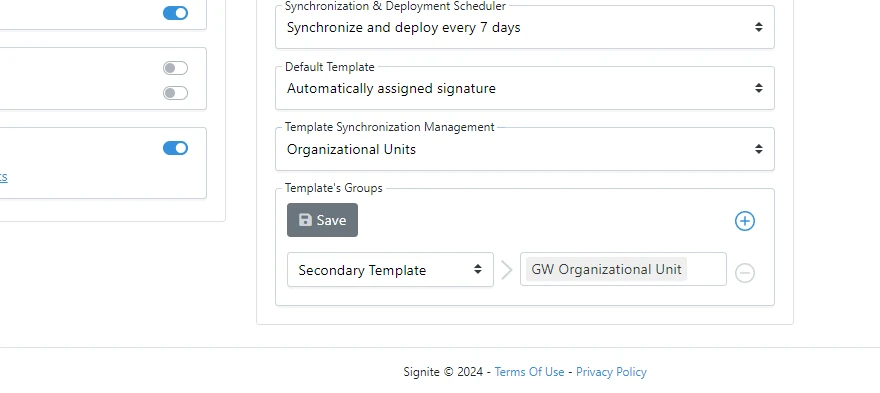This screenshot has height=393, width=880.
Task: Open the Synchronize and deploy every 7 days dropdown
Action: click(525, 27)
